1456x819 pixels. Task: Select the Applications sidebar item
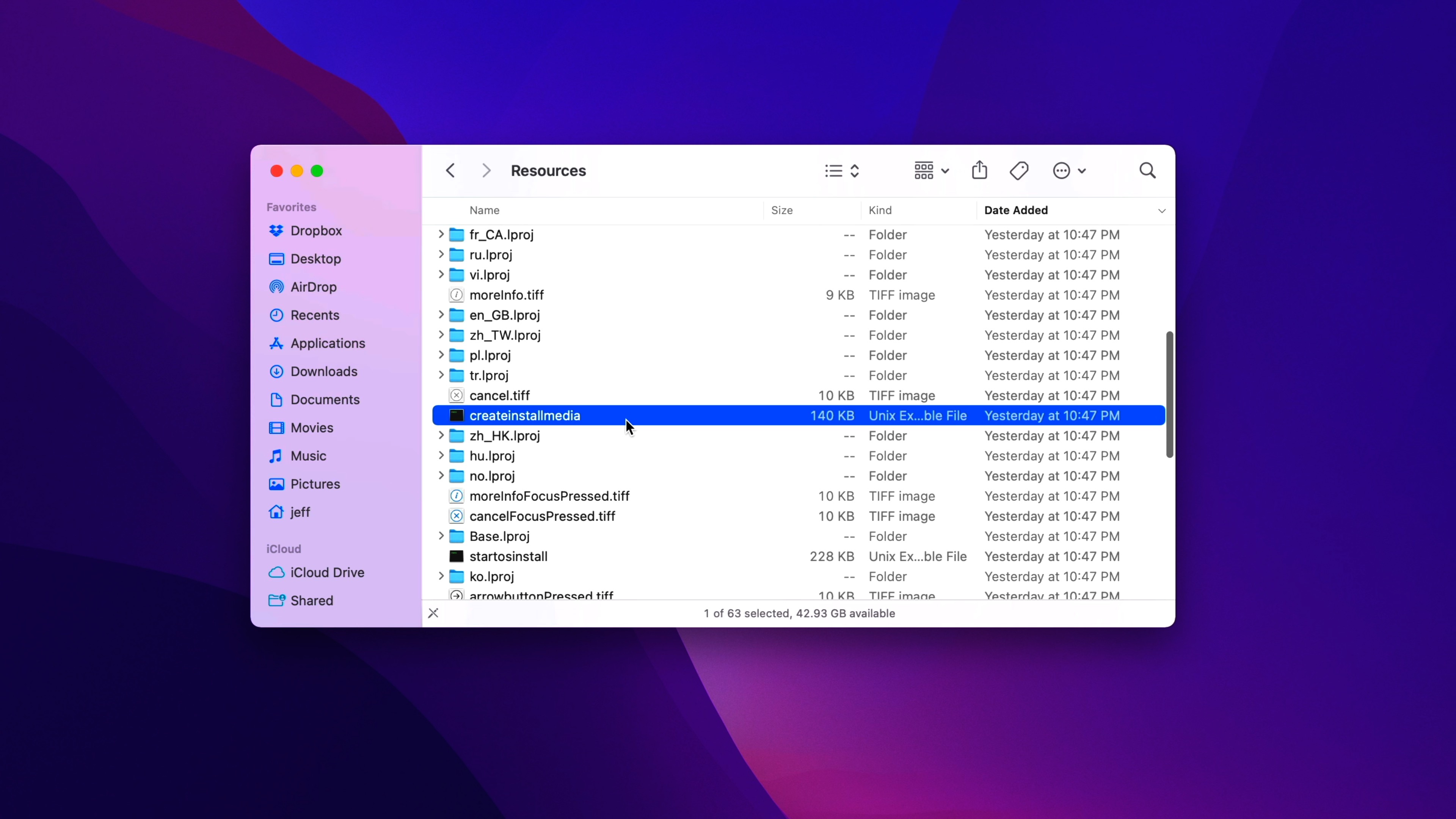[x=327, y=343]
